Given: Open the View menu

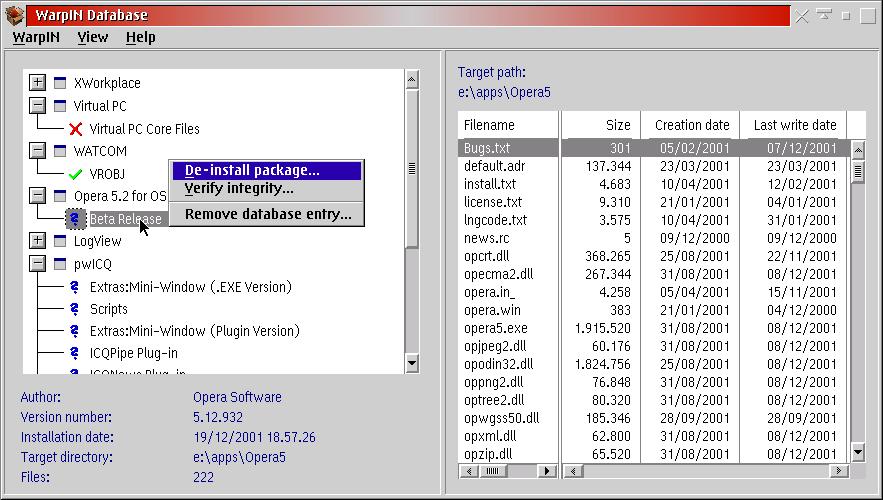Looking at the screenshot, I should pyautogui.click(x=93, y=38).
